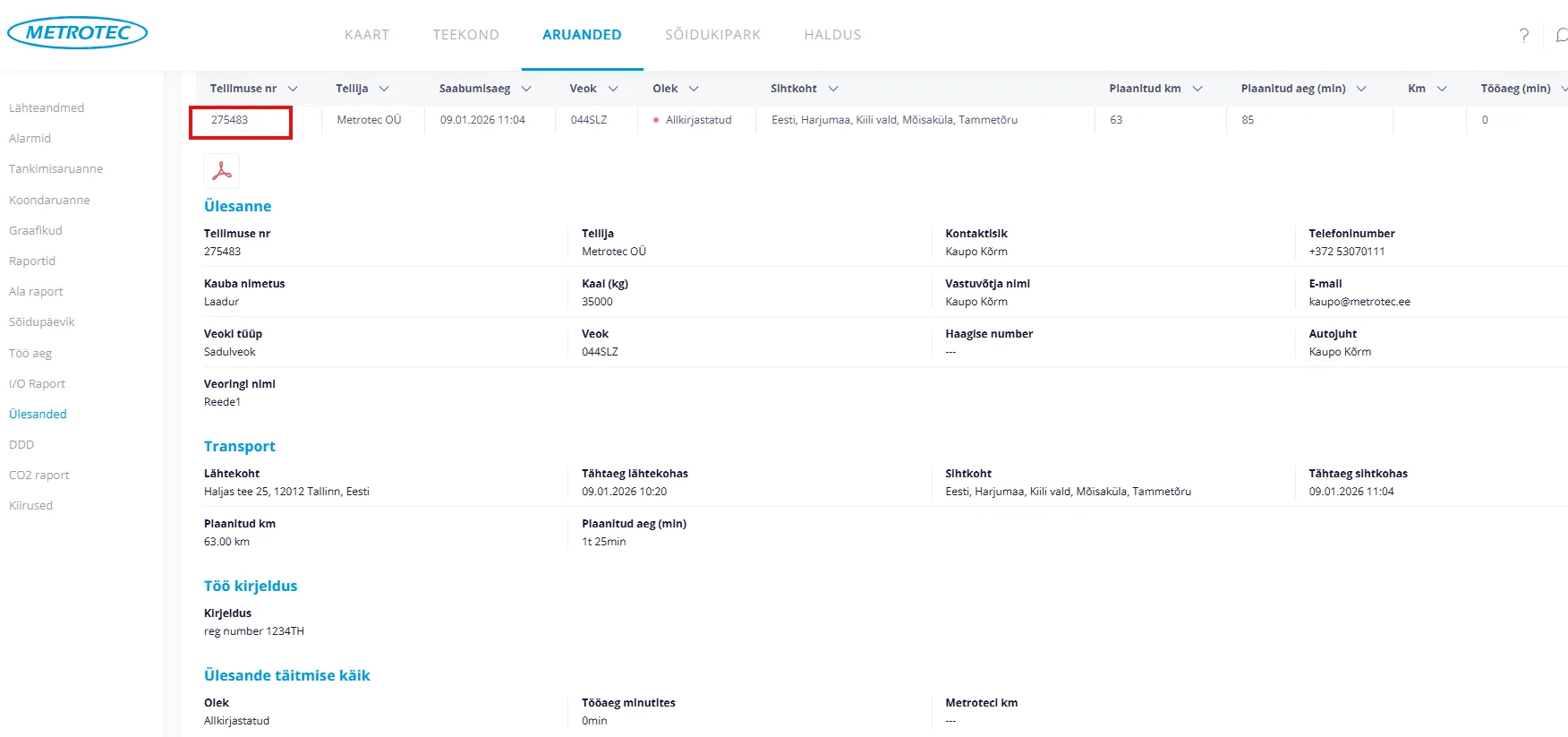The height and width of the screenshot is (737, 1568).
Task: Open Tankimisaruanne in the sidebar
Action: click(x=55, y=168)
